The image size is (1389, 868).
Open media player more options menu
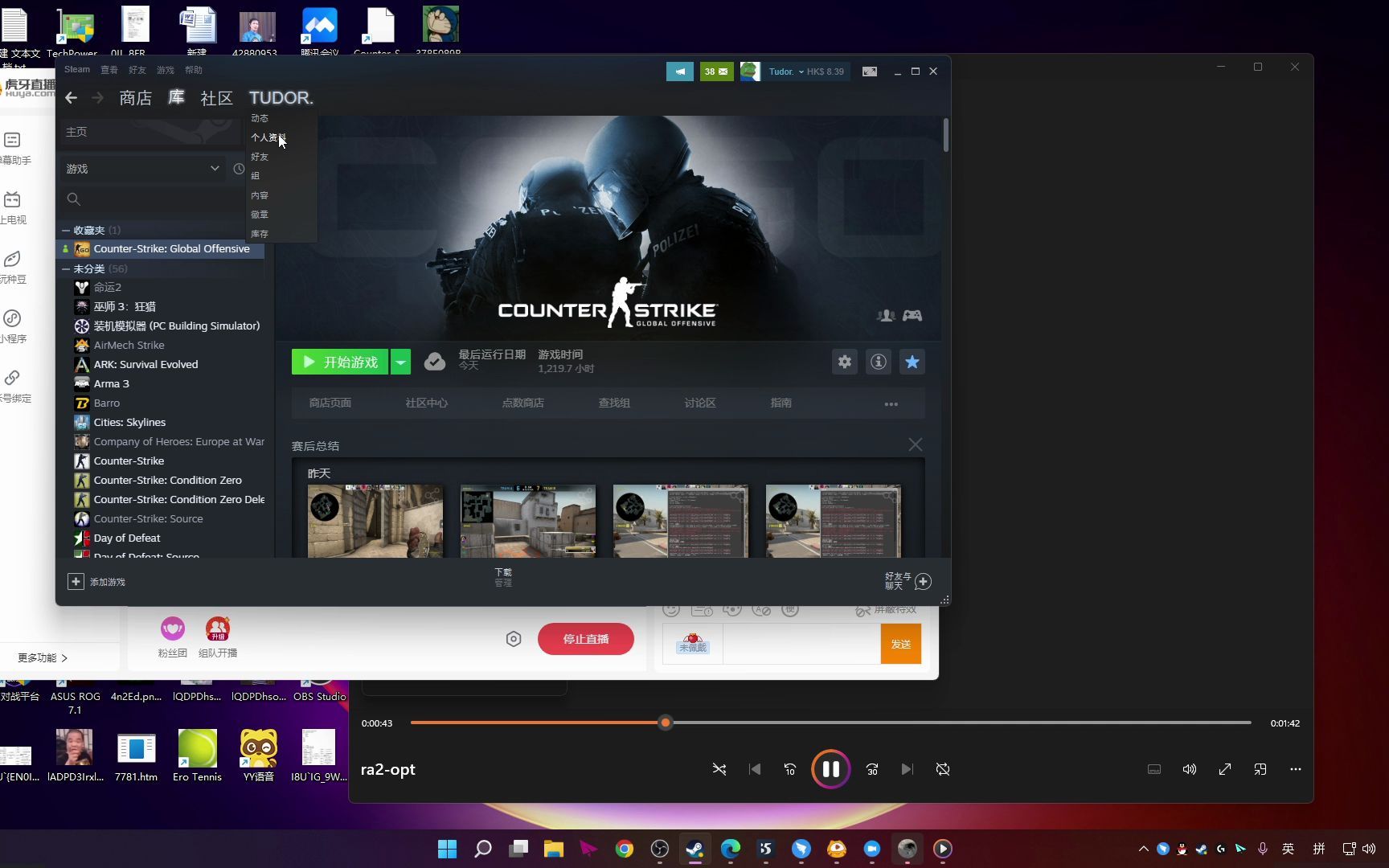pos(1296,769)
